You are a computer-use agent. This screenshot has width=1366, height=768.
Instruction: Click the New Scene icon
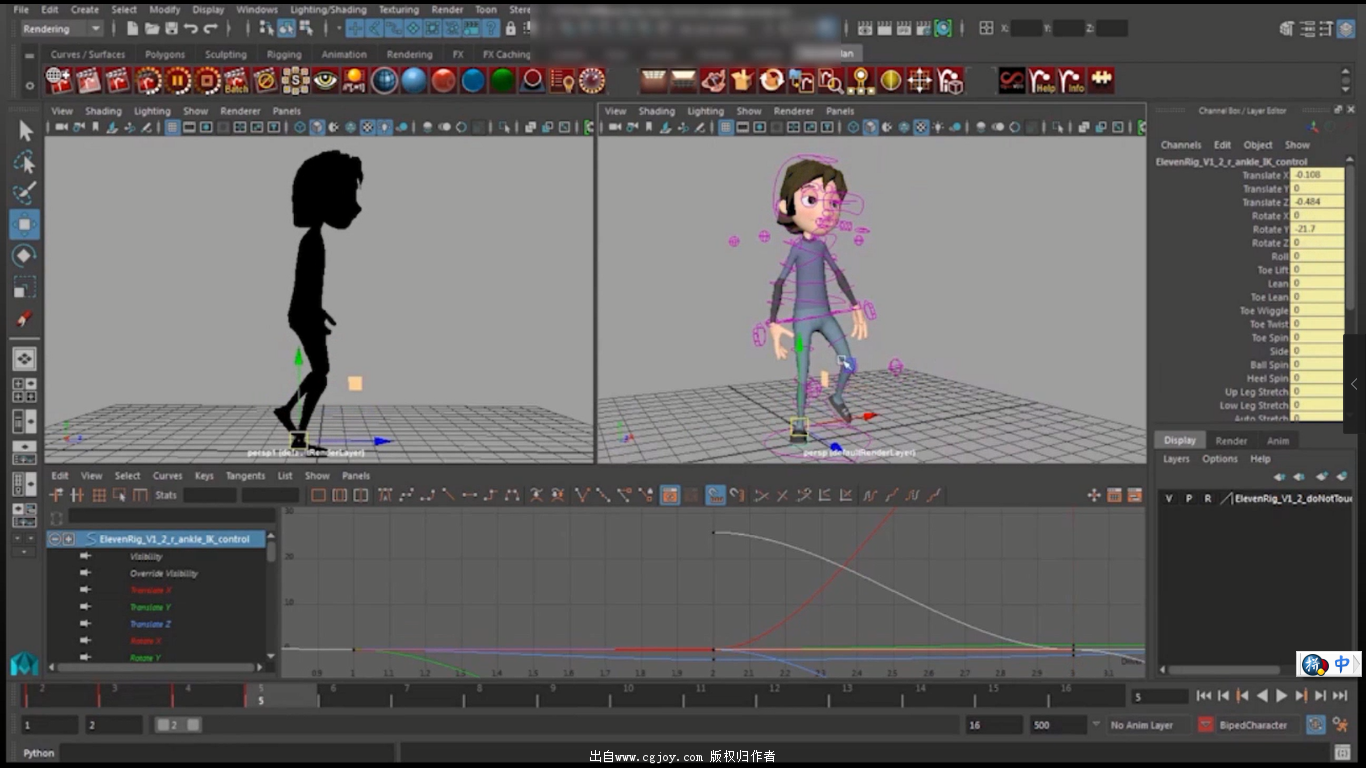[x=132, y=29]
